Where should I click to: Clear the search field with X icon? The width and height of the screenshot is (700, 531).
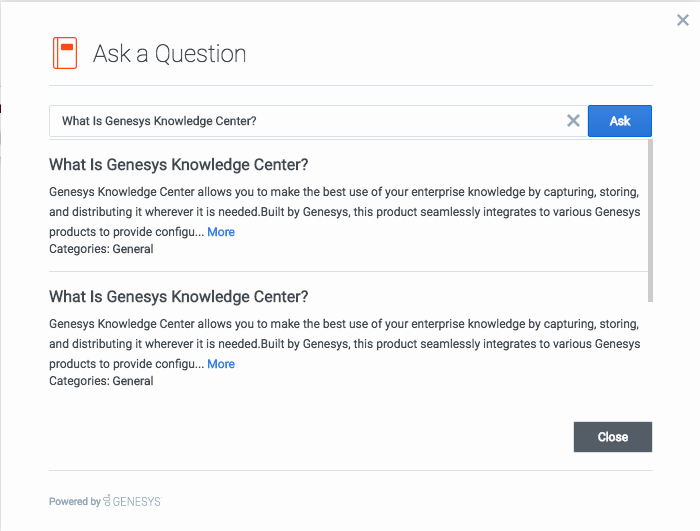pos(573,121)
